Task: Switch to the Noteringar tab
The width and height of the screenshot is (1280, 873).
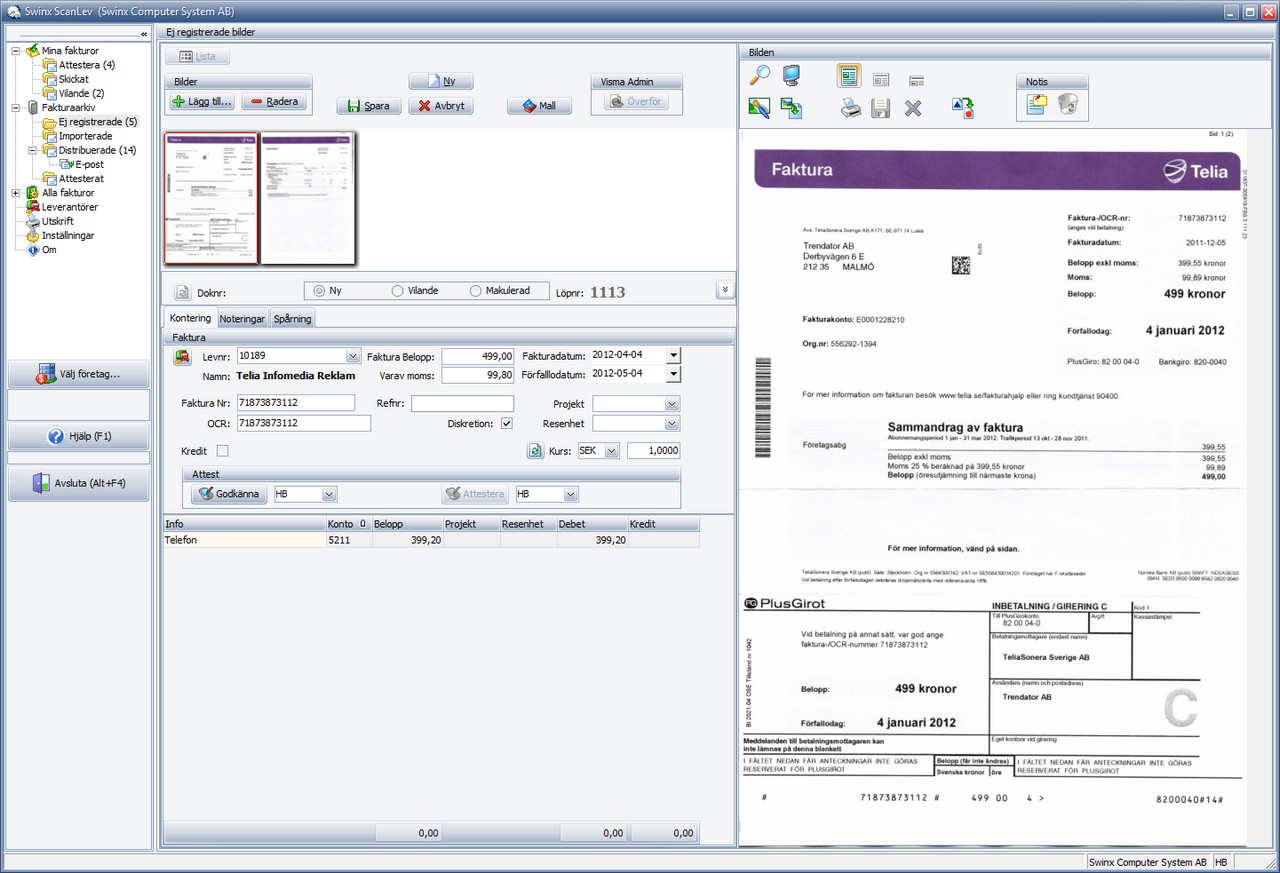Action: pyautogui.click(x=242, y=319)
